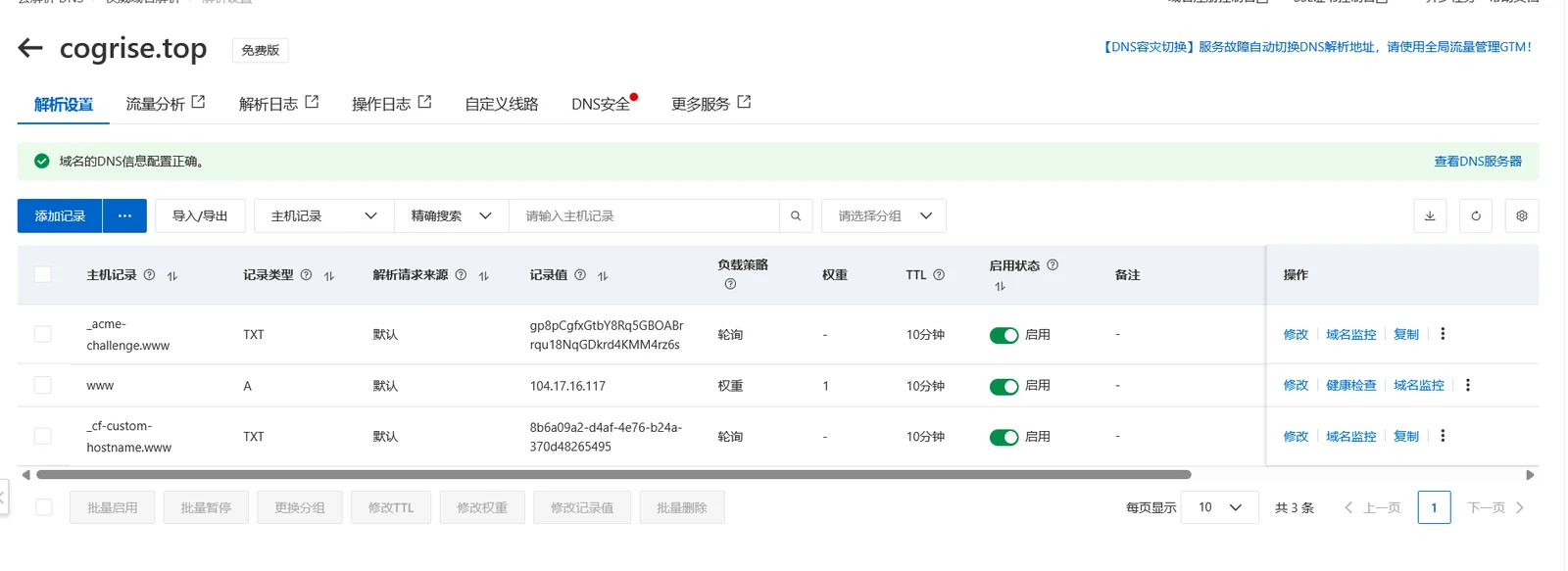Open more actions for _acme-challenge.www row
Image resolution: width=1568 pixels, height=571 pixels.
[x=1443, y=334]
